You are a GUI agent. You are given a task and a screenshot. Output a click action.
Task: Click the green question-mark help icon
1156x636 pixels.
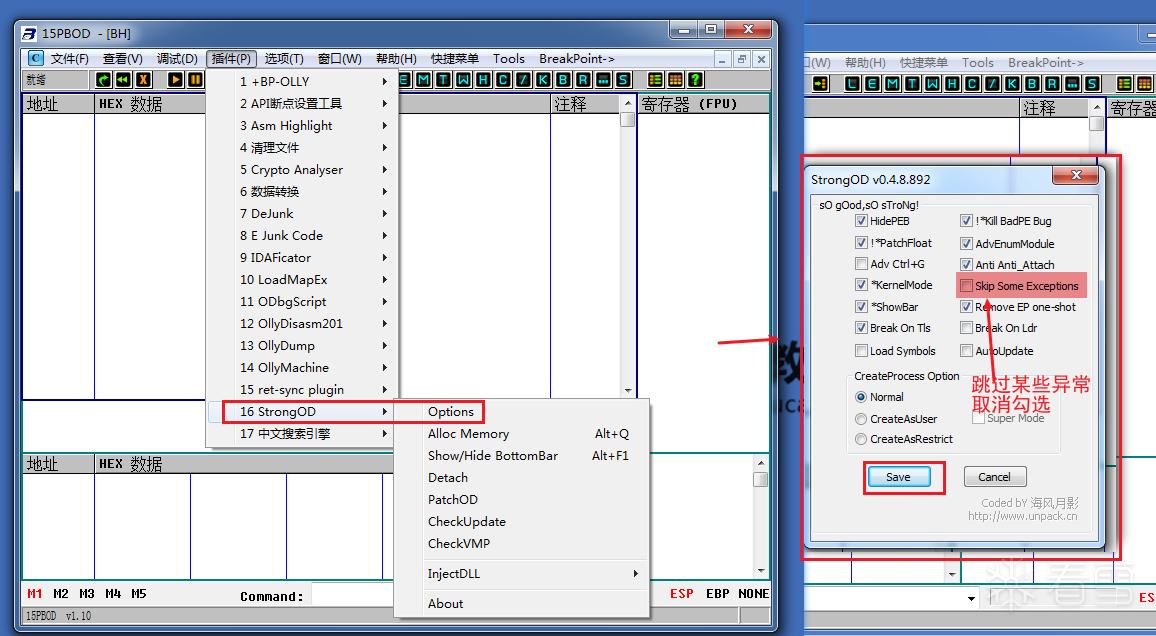695,80
